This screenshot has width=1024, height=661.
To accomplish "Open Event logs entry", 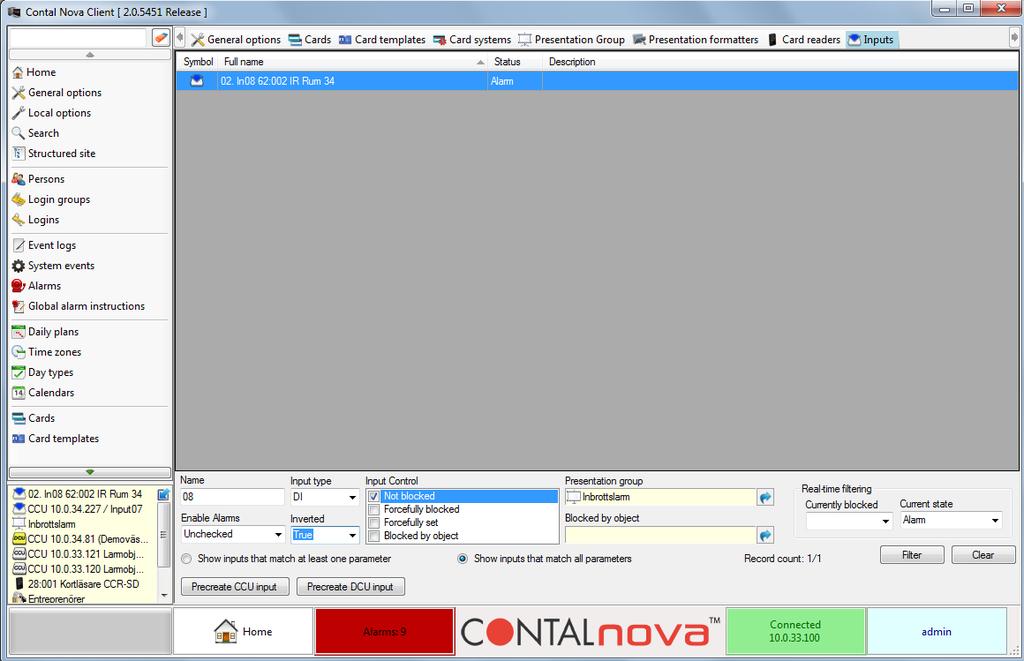I will tap(44, 245).
